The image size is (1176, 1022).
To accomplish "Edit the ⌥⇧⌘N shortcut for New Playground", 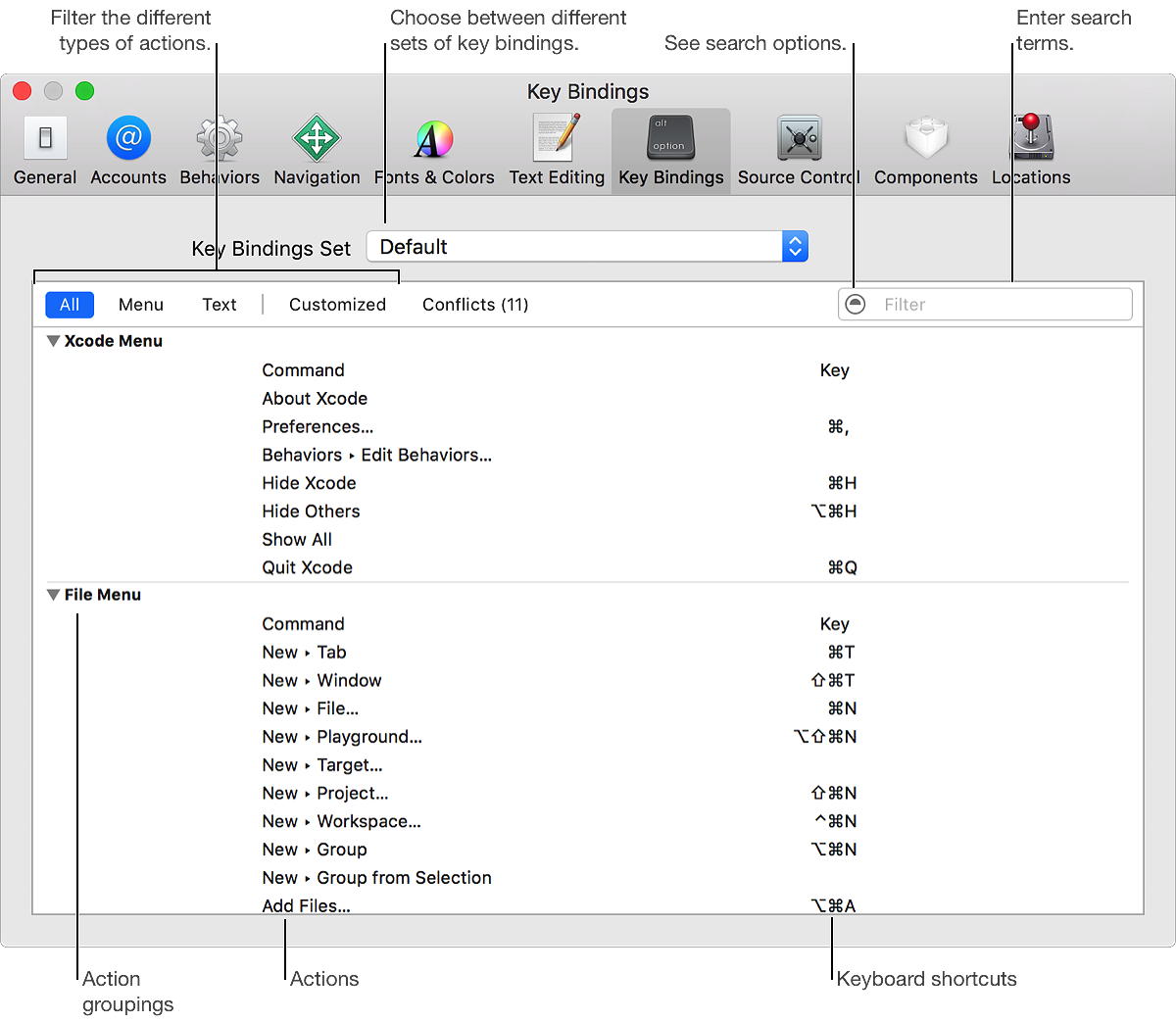I will tap(825, 737).
